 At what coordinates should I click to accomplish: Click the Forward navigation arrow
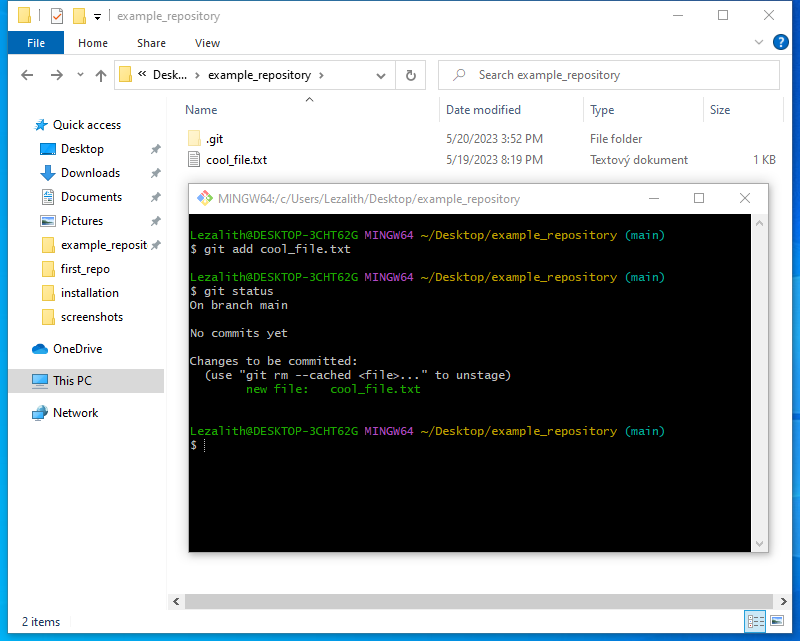[57, 76]
